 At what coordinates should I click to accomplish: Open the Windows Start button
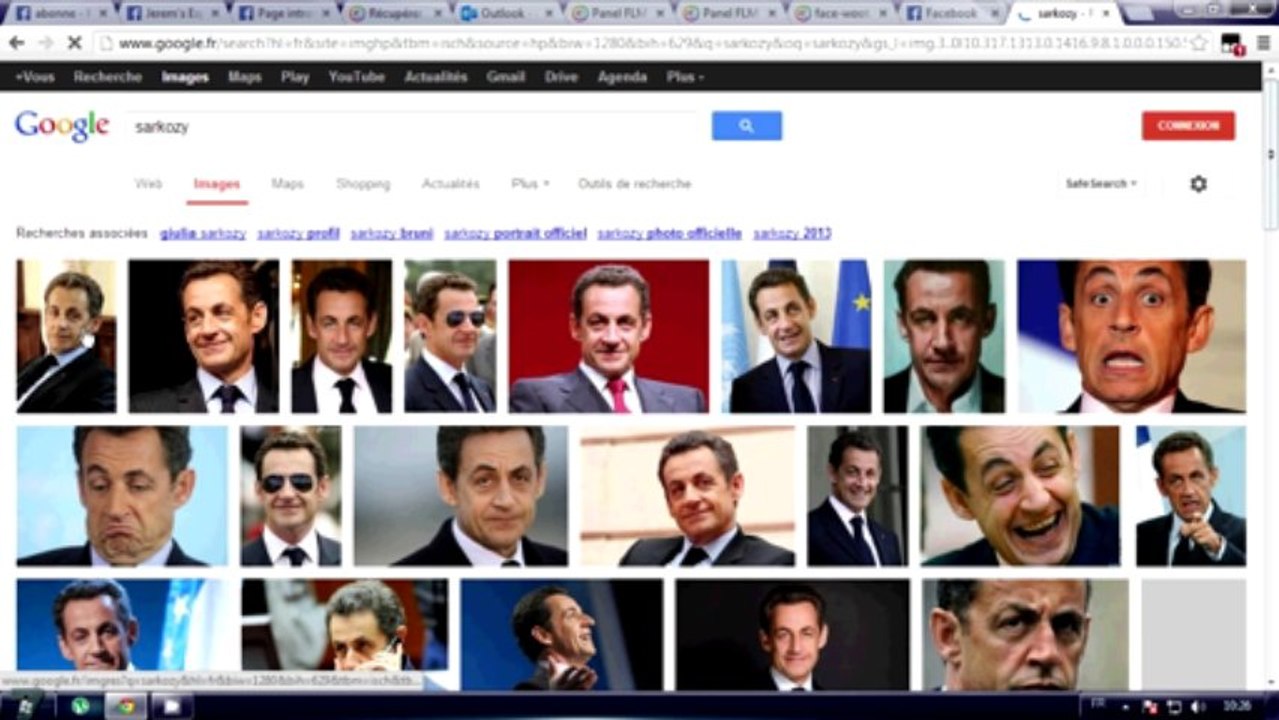(23, 706)
